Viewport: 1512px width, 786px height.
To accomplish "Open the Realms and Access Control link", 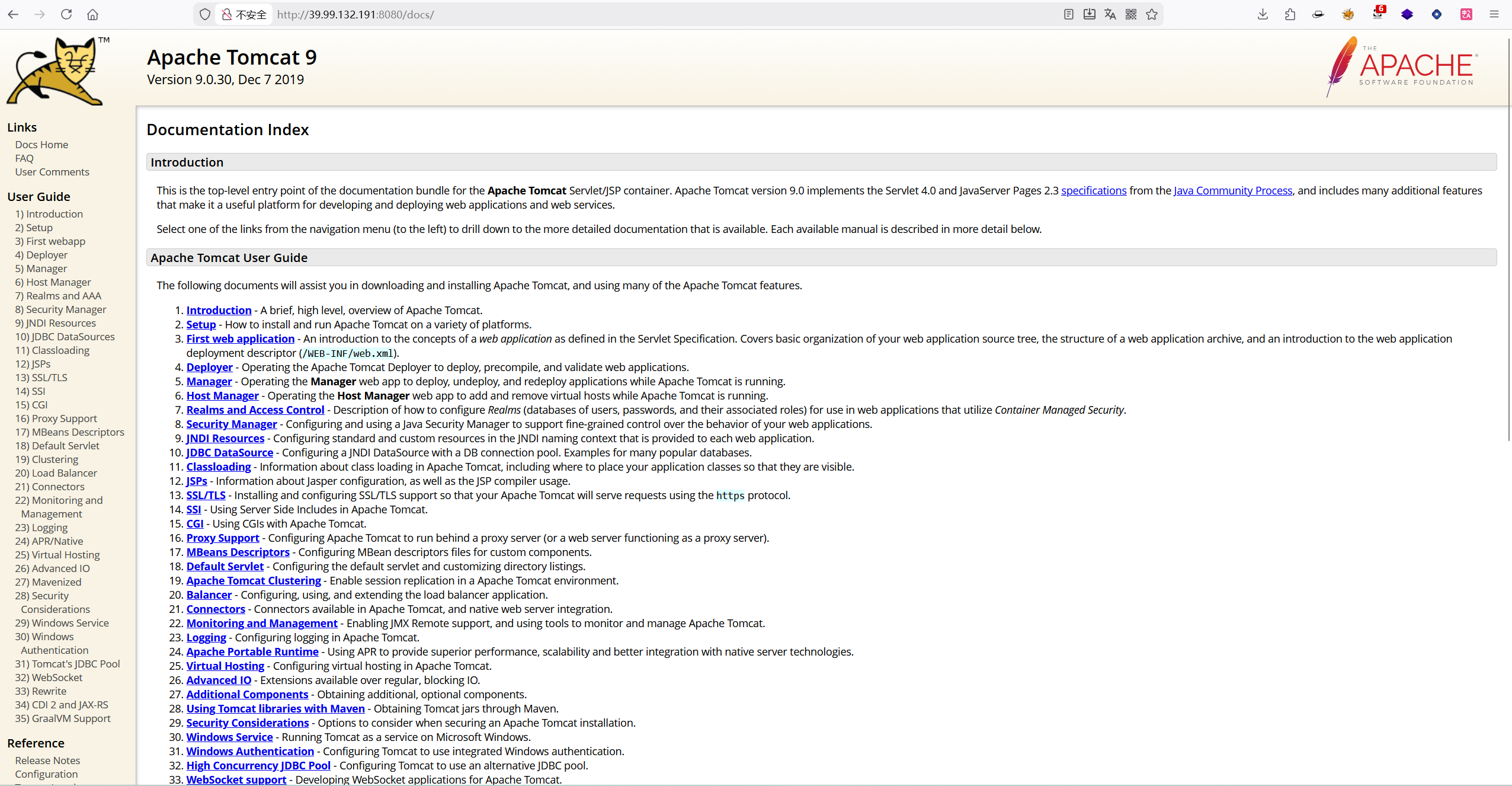I will coord(255,410).
